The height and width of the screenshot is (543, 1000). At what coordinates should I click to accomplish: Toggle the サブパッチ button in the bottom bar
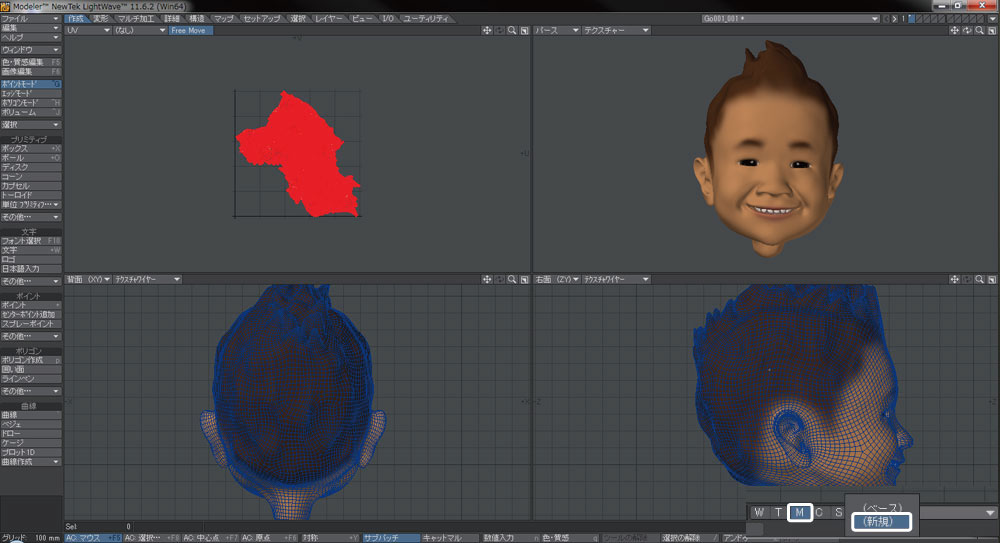pyautogui.click(x=391, y=538)
